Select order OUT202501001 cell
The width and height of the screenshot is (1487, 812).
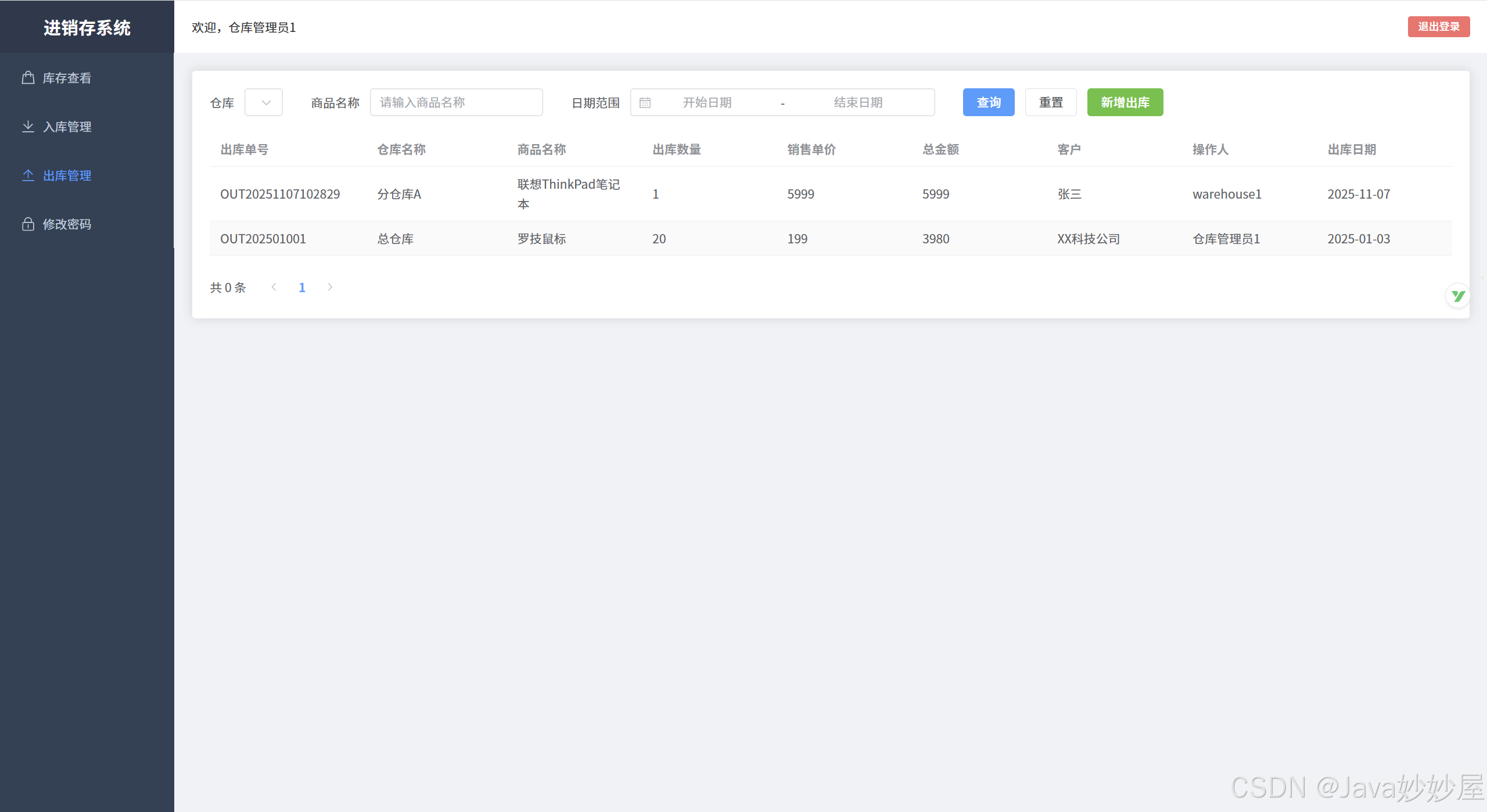click(x=263, y=239)
